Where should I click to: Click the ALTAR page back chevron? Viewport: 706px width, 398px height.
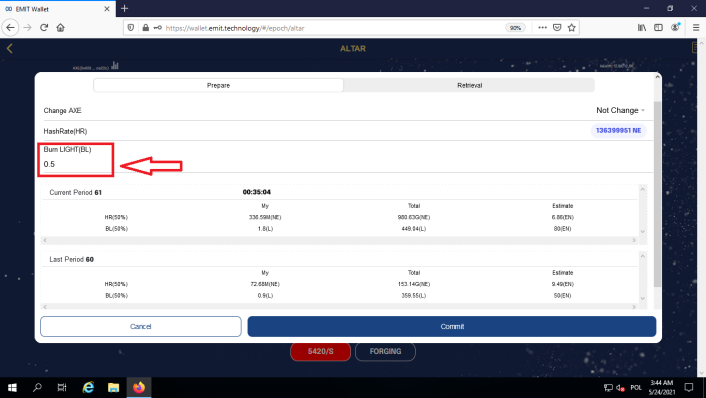(9, 48)
